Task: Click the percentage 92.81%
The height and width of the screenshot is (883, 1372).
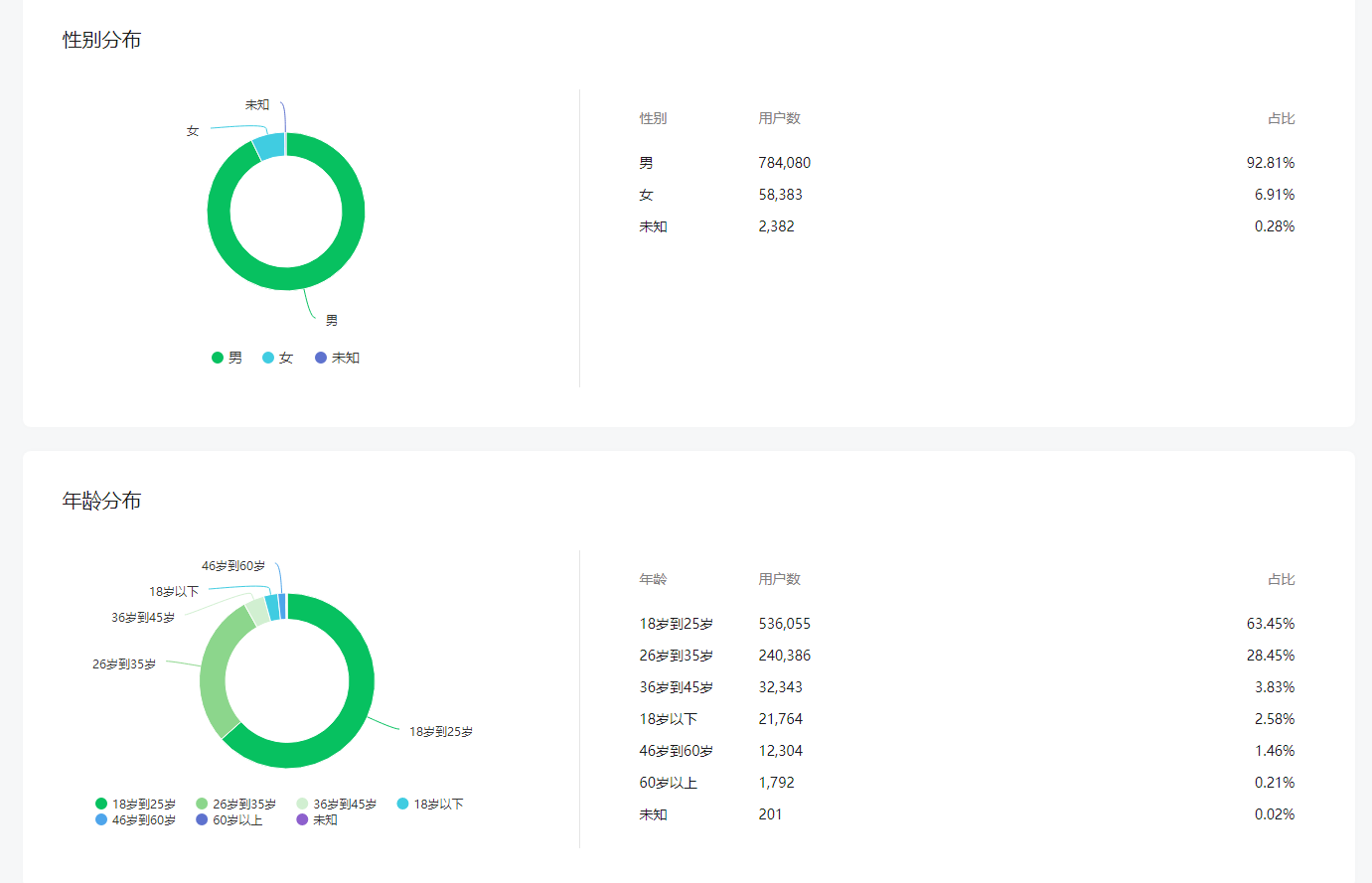Action: coord(1271,163)
